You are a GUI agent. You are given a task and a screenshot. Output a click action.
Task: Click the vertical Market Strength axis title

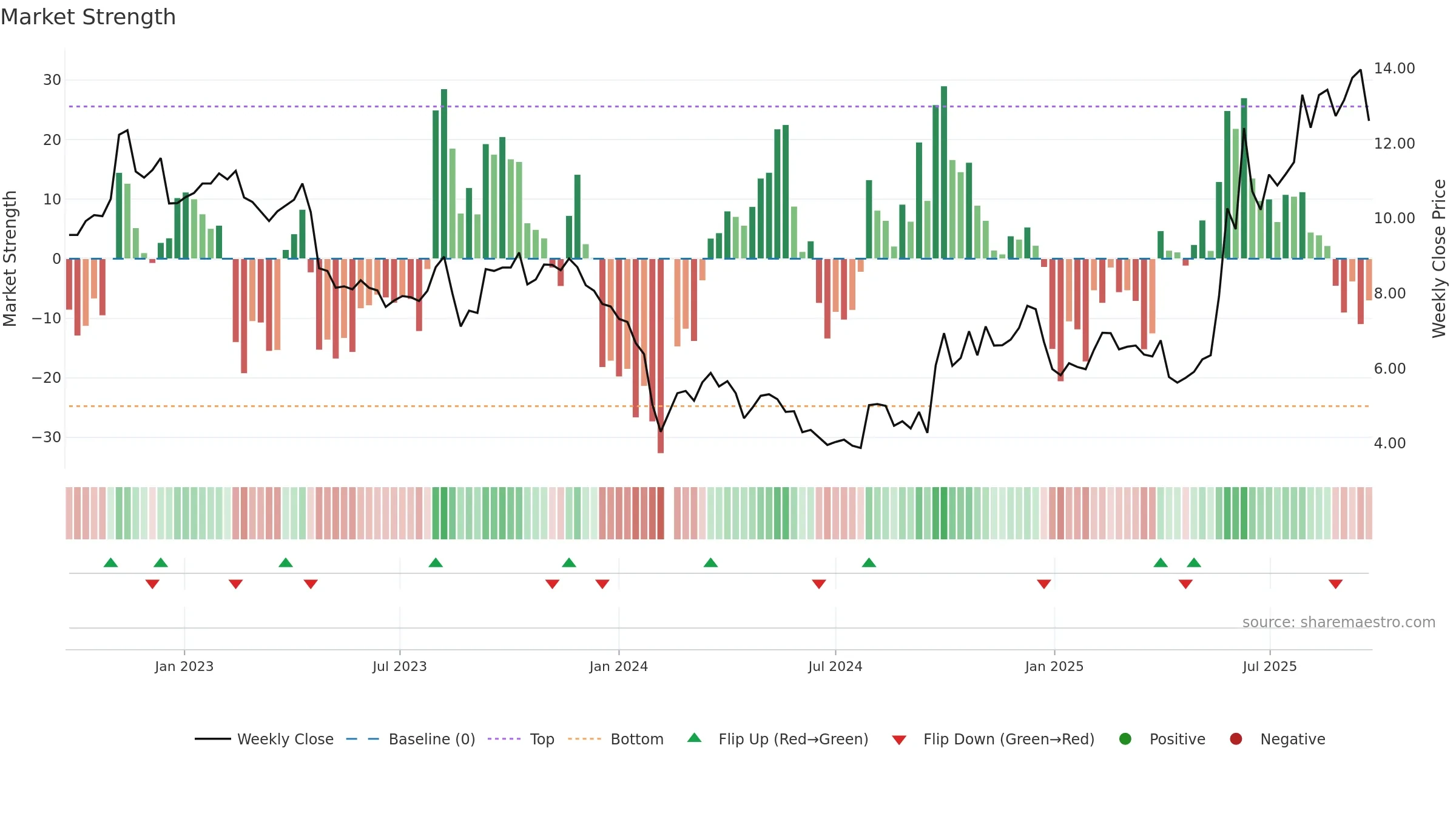10,258
